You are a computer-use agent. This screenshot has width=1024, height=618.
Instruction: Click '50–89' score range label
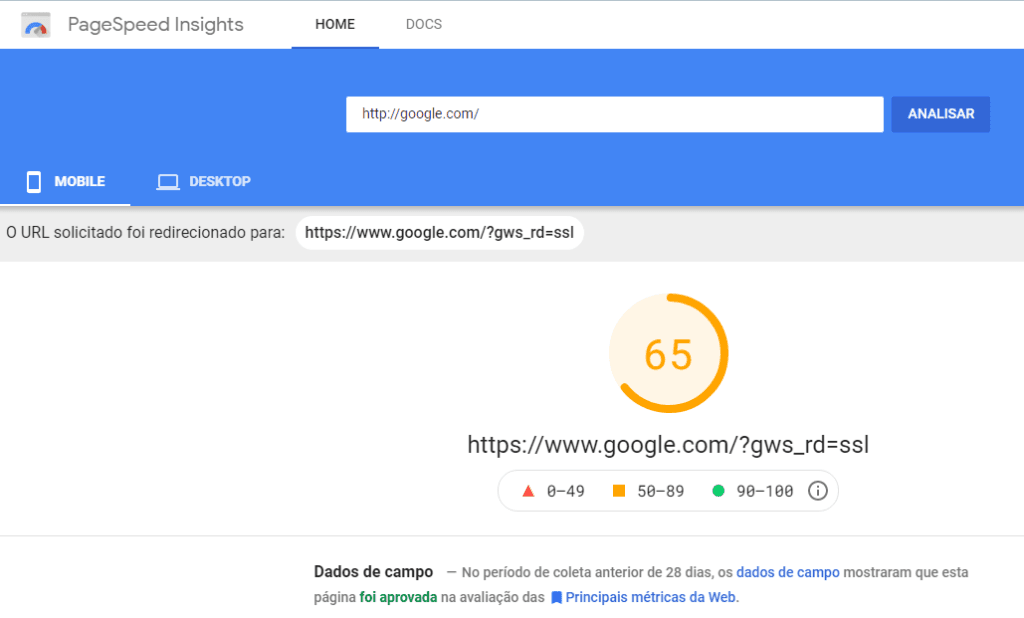[x=660, y=491]
